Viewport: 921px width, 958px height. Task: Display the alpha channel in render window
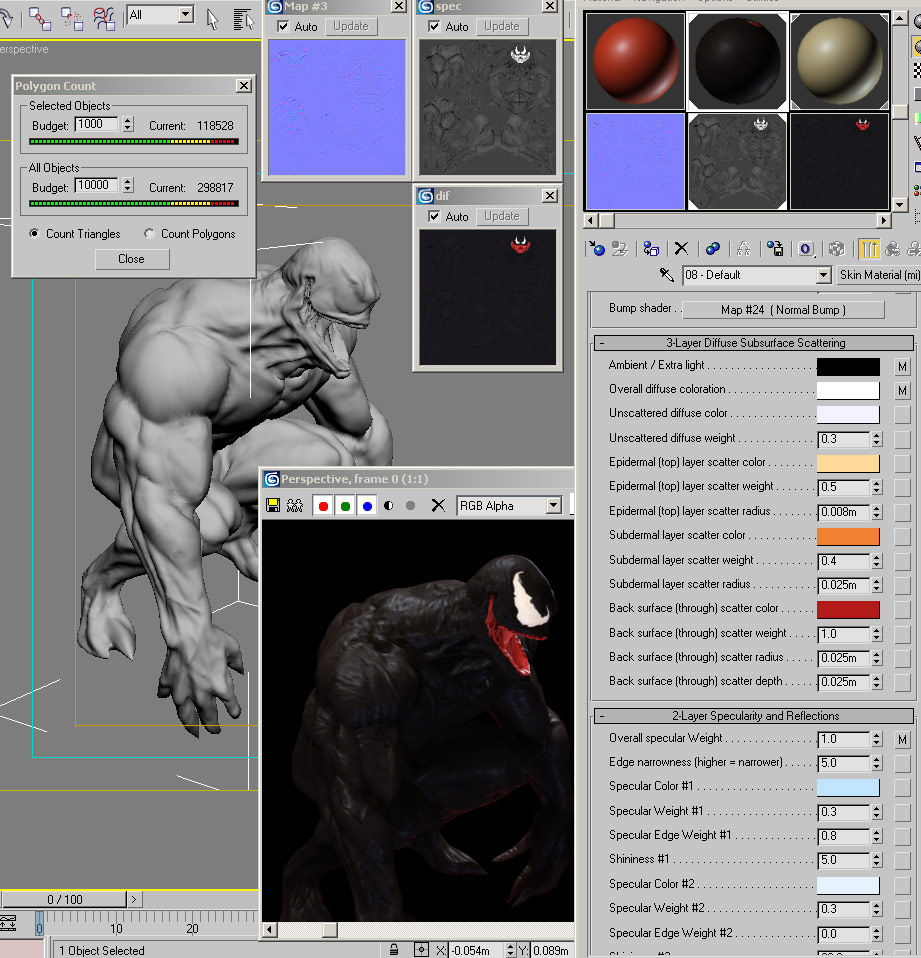[x=389, y=506]
